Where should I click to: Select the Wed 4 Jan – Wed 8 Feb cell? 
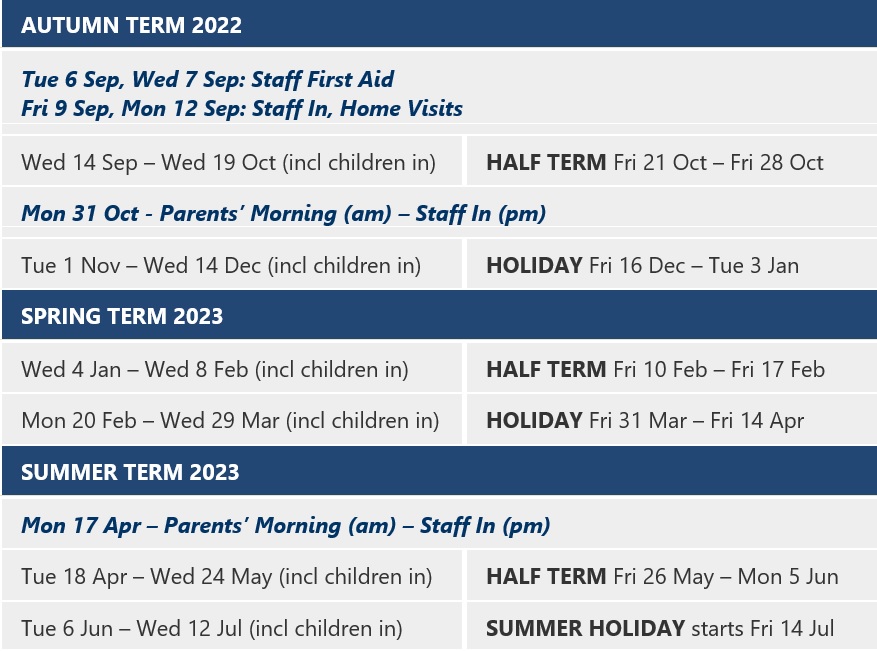214,369
